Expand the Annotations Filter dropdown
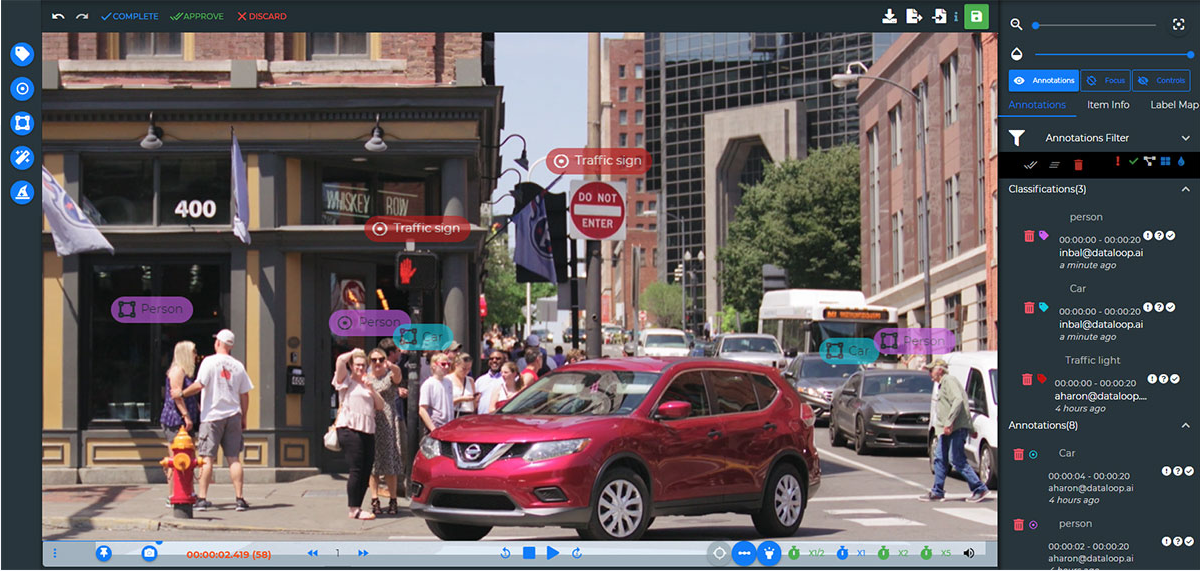 click(1186, 138)
